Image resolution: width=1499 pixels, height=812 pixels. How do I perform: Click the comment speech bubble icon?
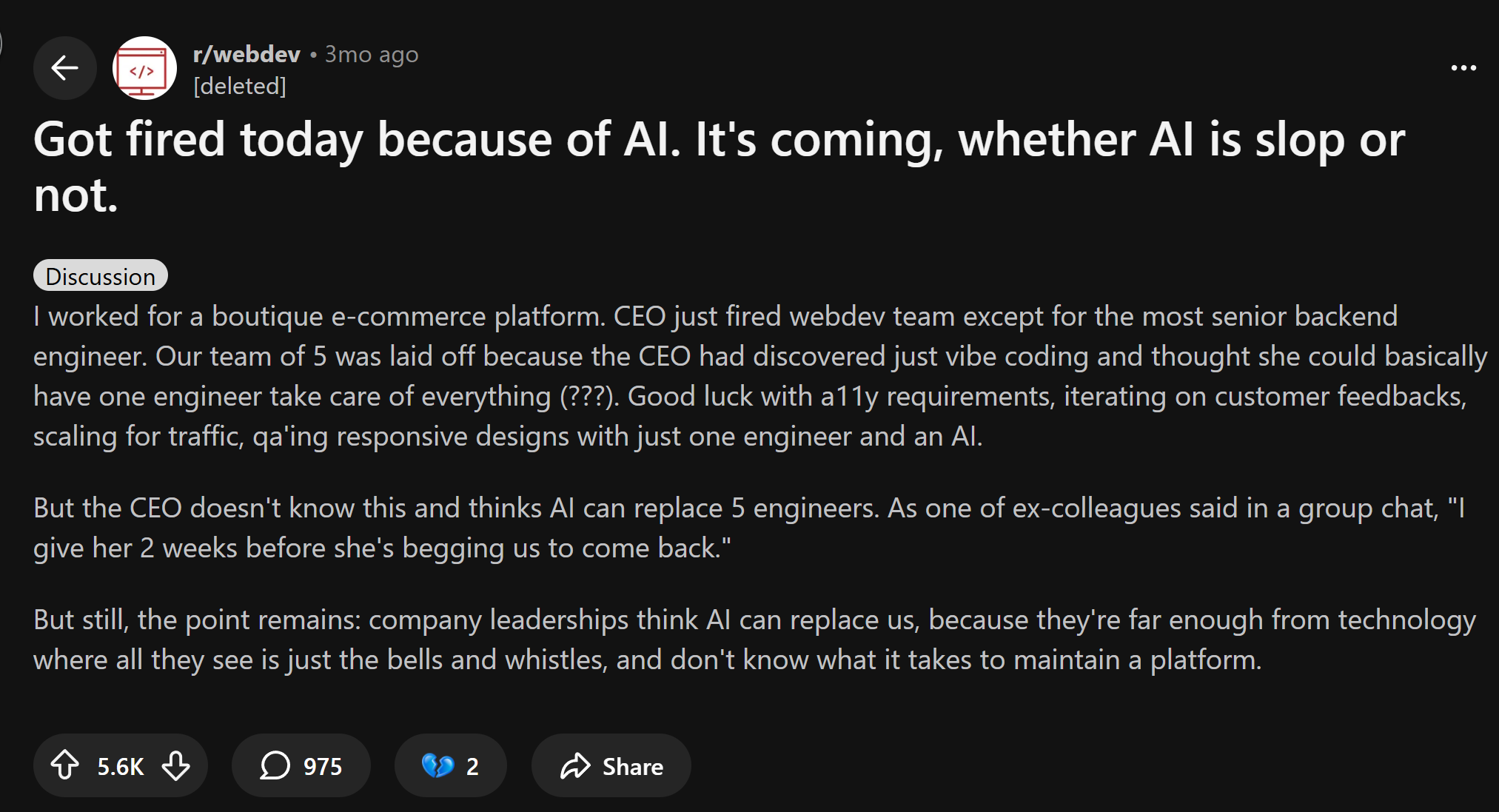tap(275, 765)
